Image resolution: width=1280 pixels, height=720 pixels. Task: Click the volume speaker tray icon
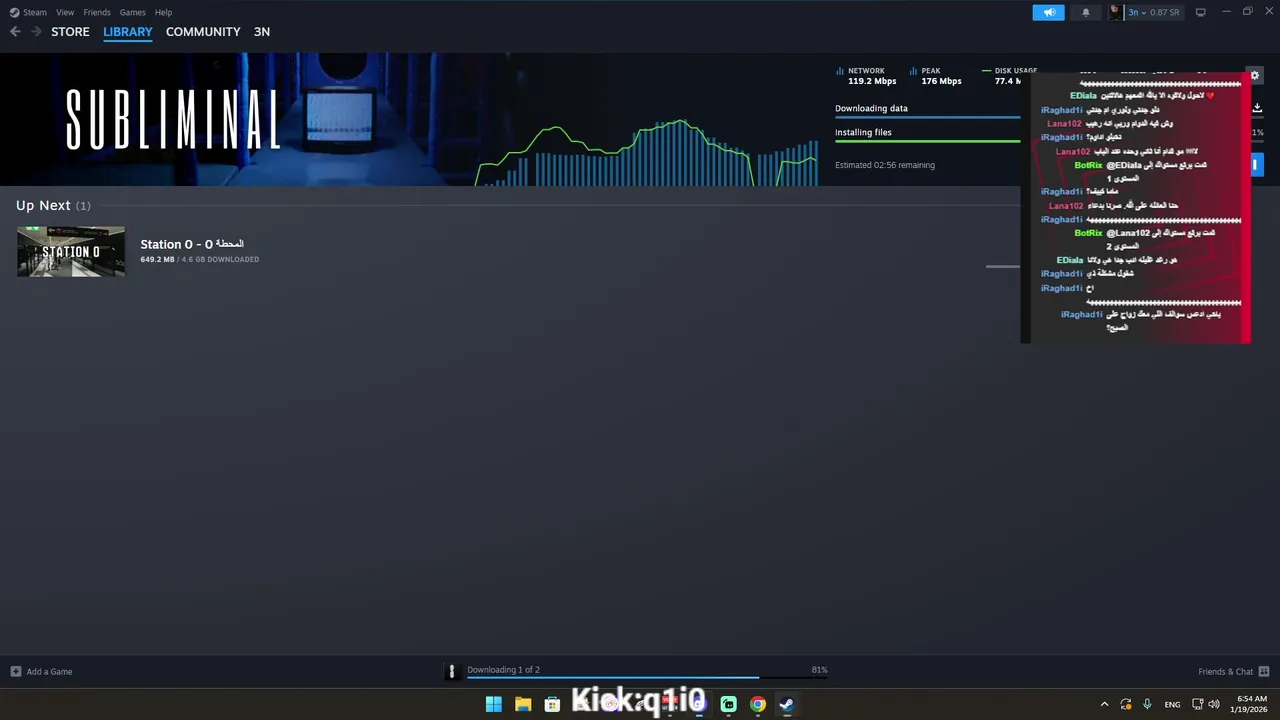point(1214,704)
